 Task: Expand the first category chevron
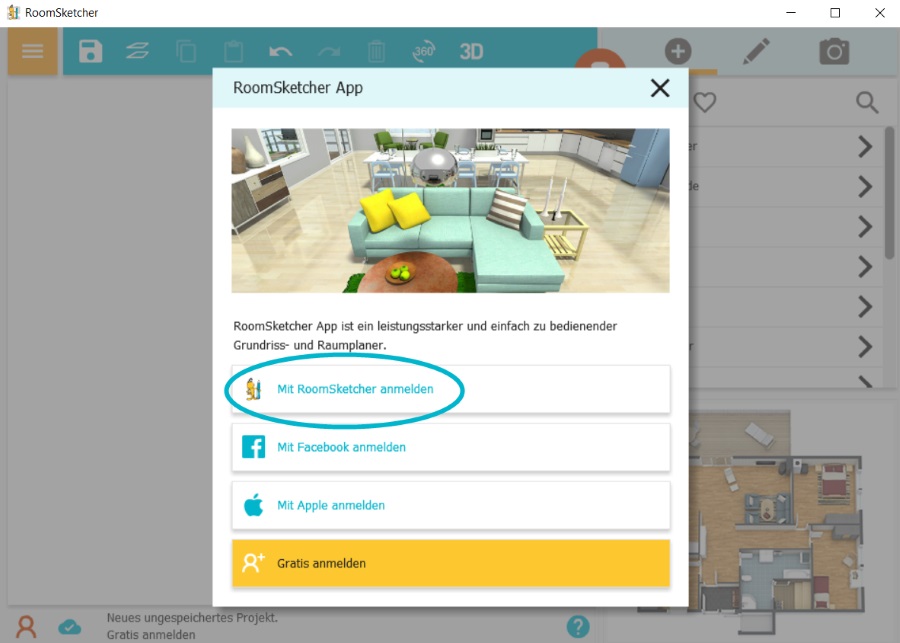click(865, 147)
